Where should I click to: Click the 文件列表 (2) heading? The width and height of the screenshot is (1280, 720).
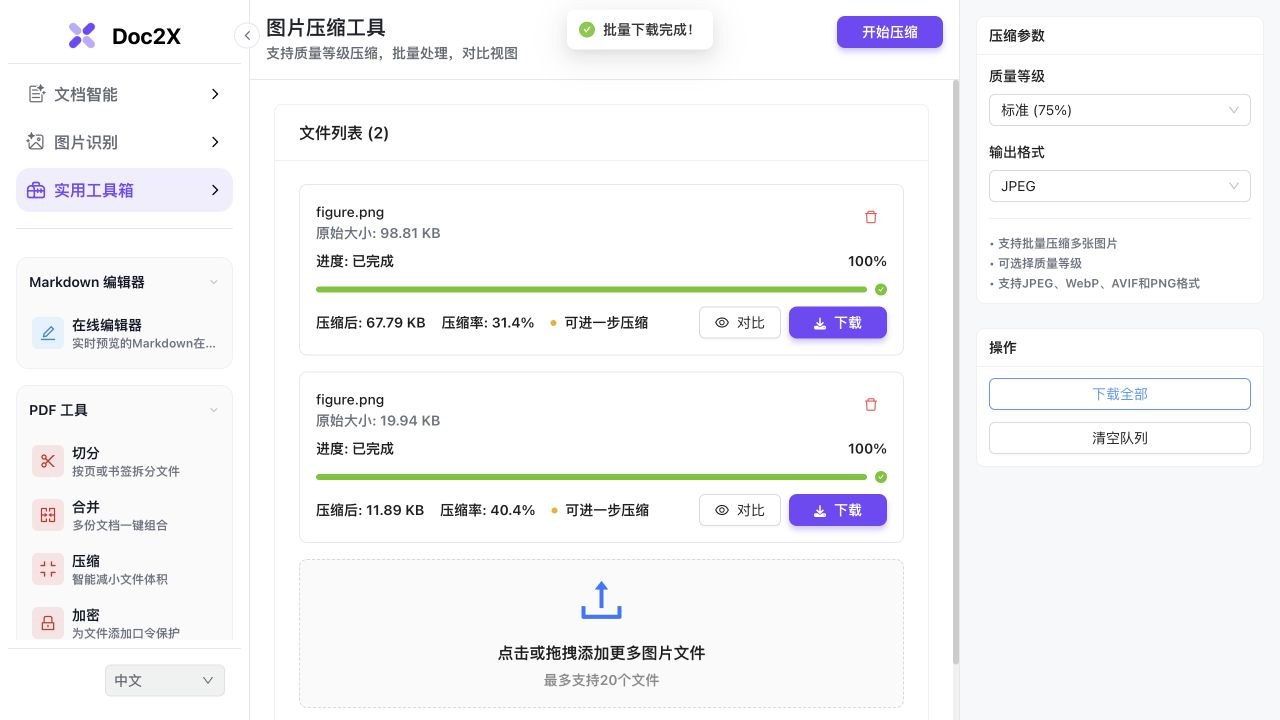click(344, 133)
